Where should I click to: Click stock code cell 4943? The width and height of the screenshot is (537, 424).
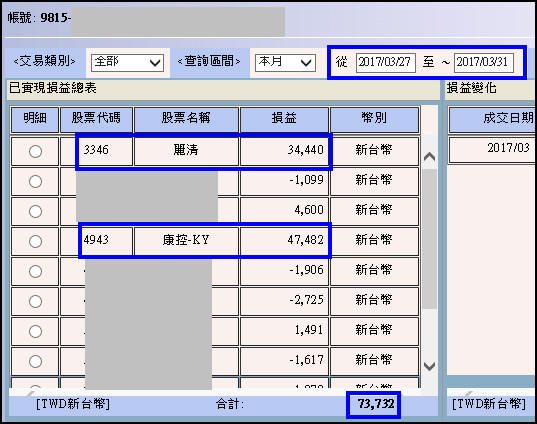click(96, 241)
